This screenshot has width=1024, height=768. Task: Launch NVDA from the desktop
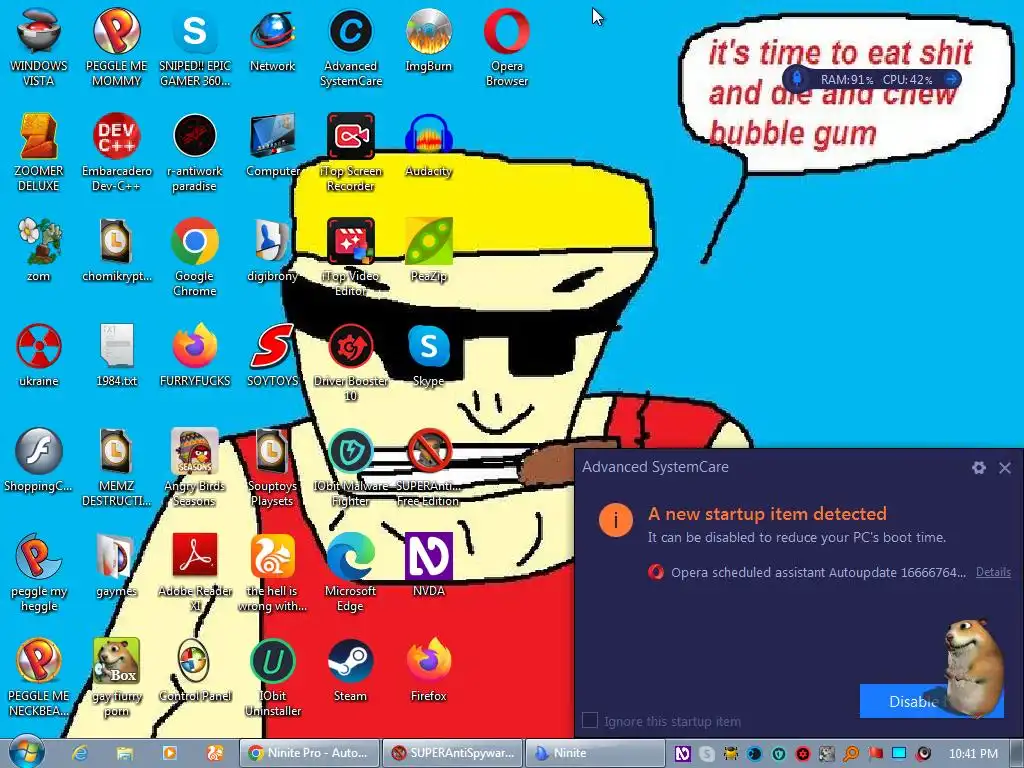pyautogui.click(x=428, y=566)
